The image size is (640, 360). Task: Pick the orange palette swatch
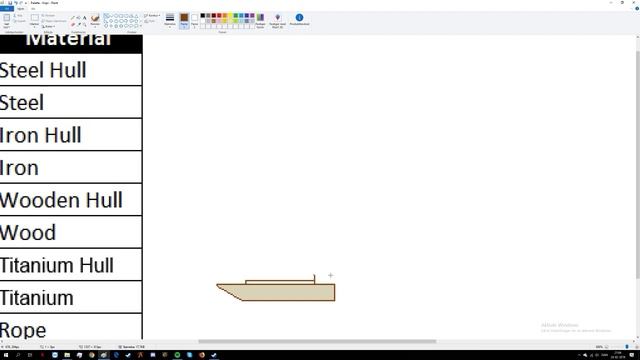click(x=225, y=16)
